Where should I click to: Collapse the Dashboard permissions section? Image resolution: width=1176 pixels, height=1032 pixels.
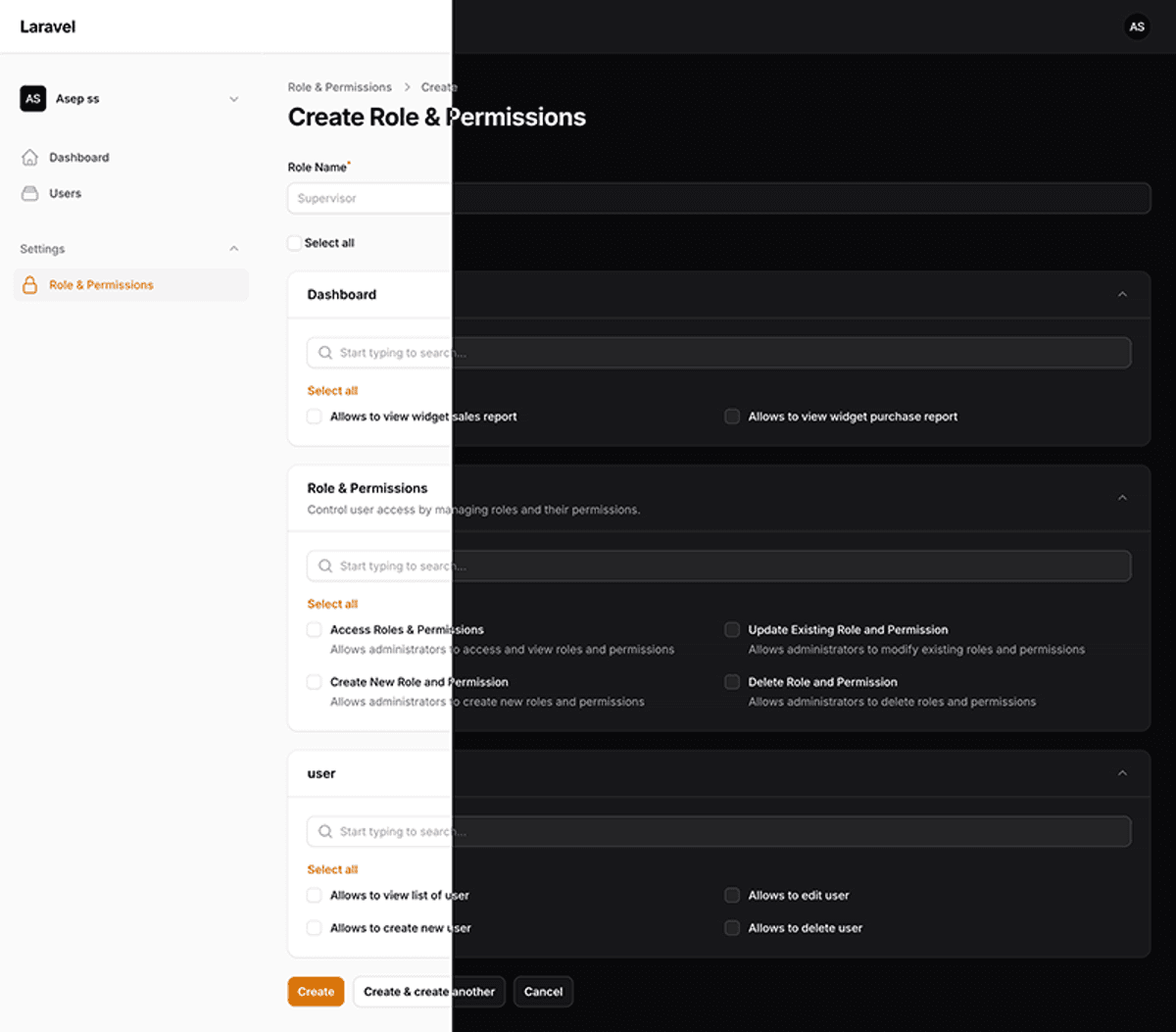click(1122, 295)
